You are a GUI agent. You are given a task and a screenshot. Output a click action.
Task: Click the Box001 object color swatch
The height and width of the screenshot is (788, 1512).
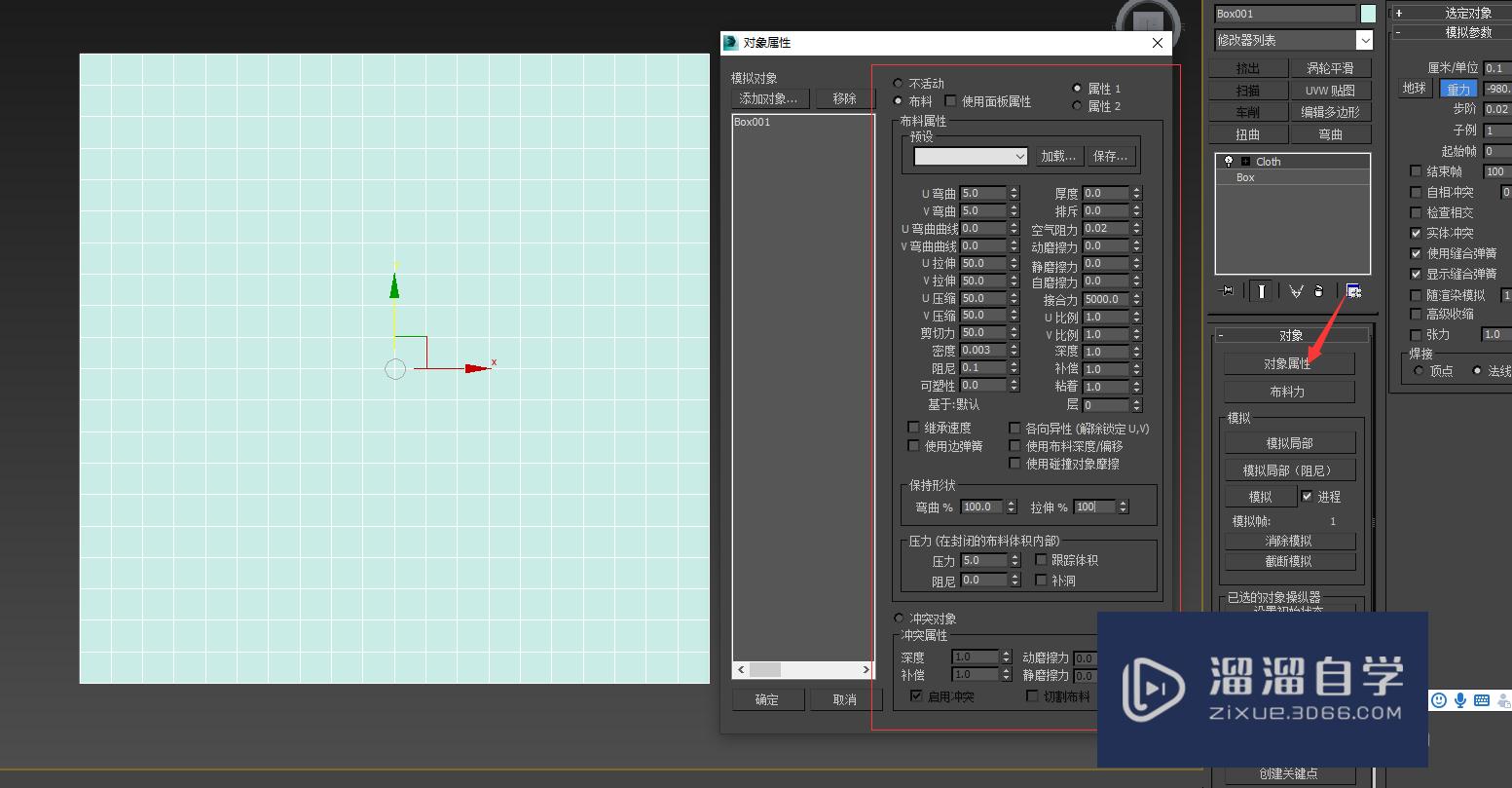click(1368, 14)
